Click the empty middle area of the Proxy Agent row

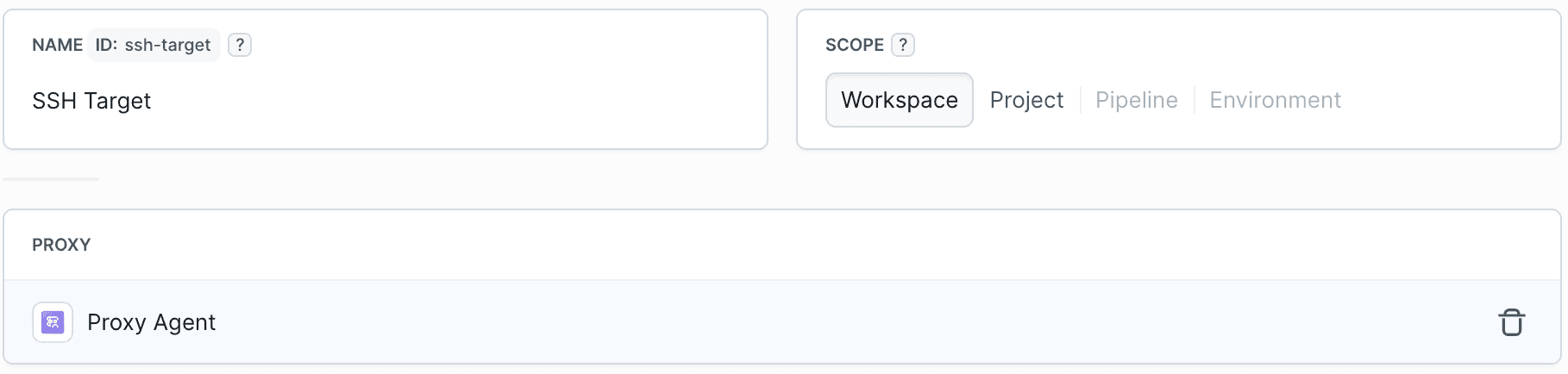point(776,322)
